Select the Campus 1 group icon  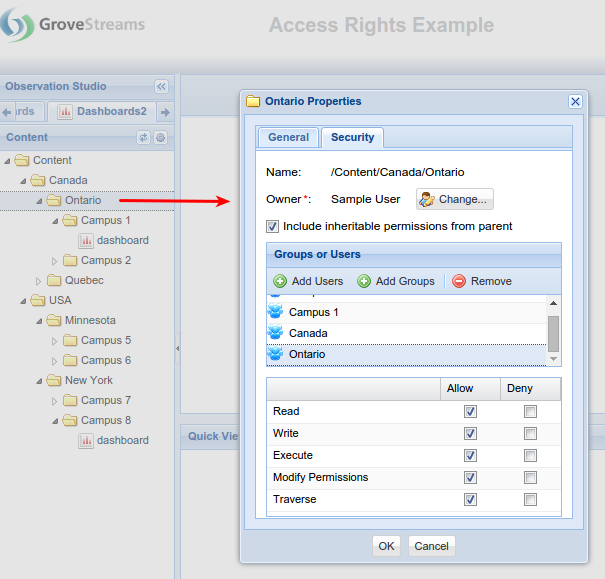click(x=276, y=312)
